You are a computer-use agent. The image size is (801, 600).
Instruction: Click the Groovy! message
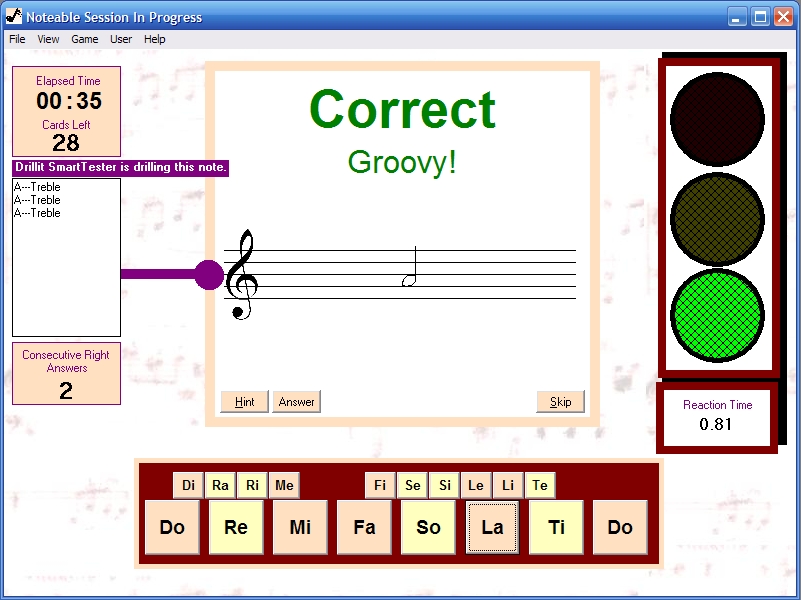tap(402, 163)
